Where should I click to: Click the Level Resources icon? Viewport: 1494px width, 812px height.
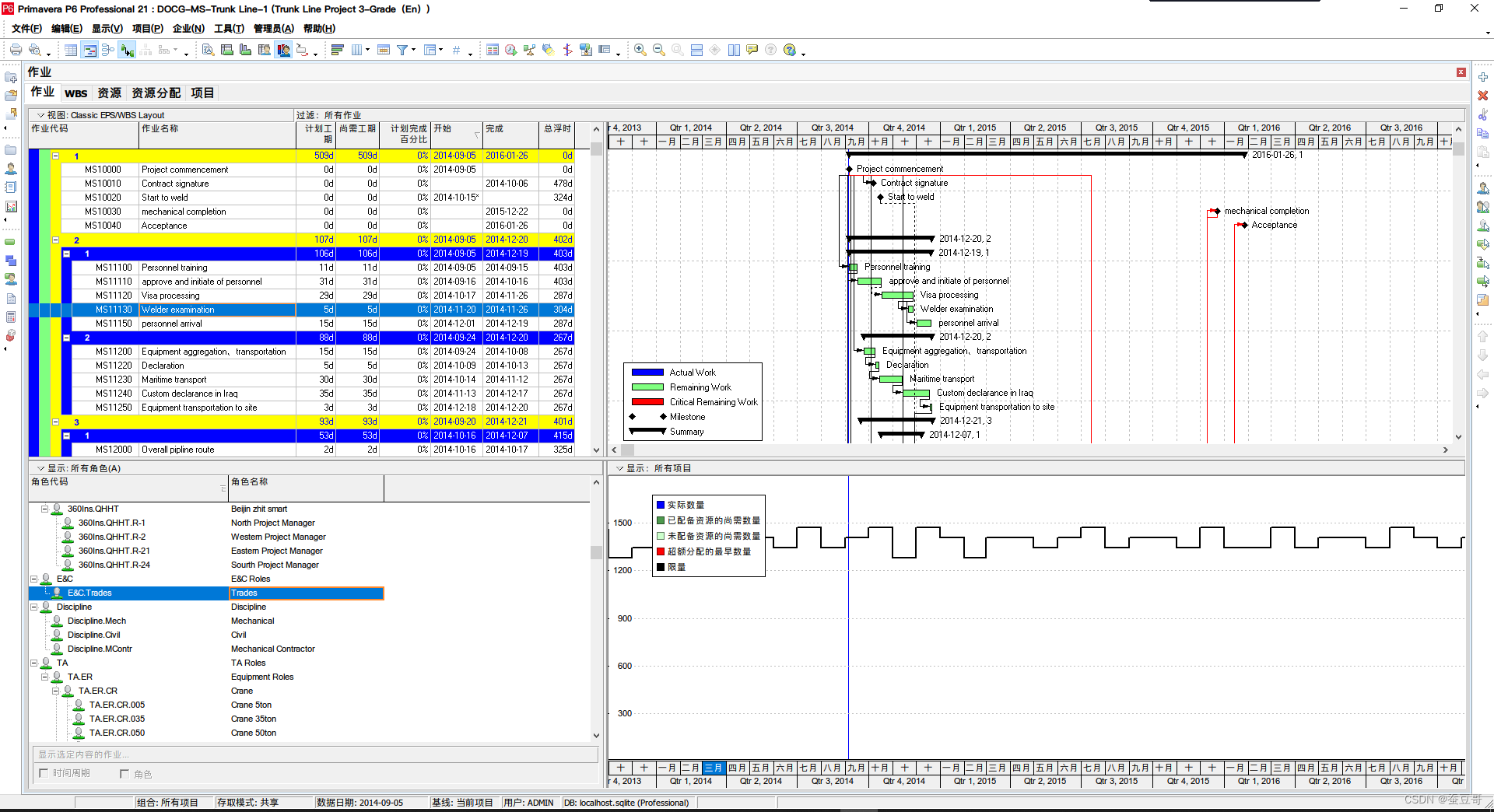(529, 50)
